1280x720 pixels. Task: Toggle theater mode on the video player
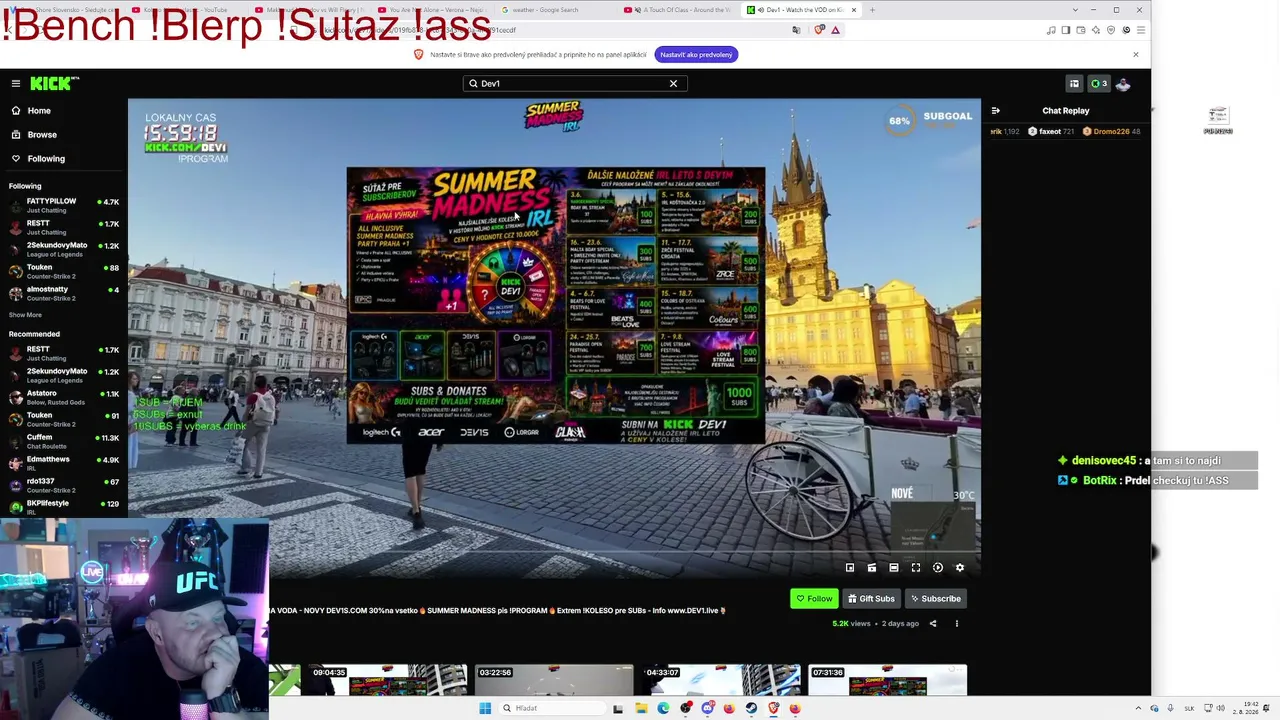click(x=894, y=568)
